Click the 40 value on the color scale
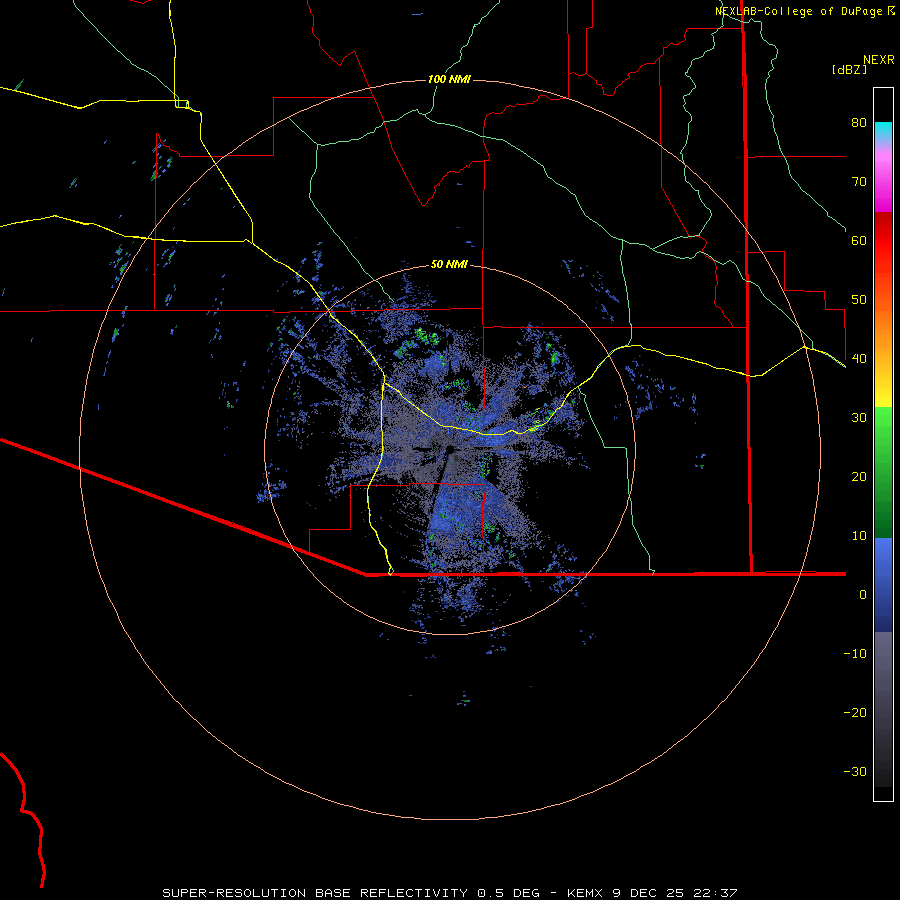The image size is (900, 900). coord(859,359)
